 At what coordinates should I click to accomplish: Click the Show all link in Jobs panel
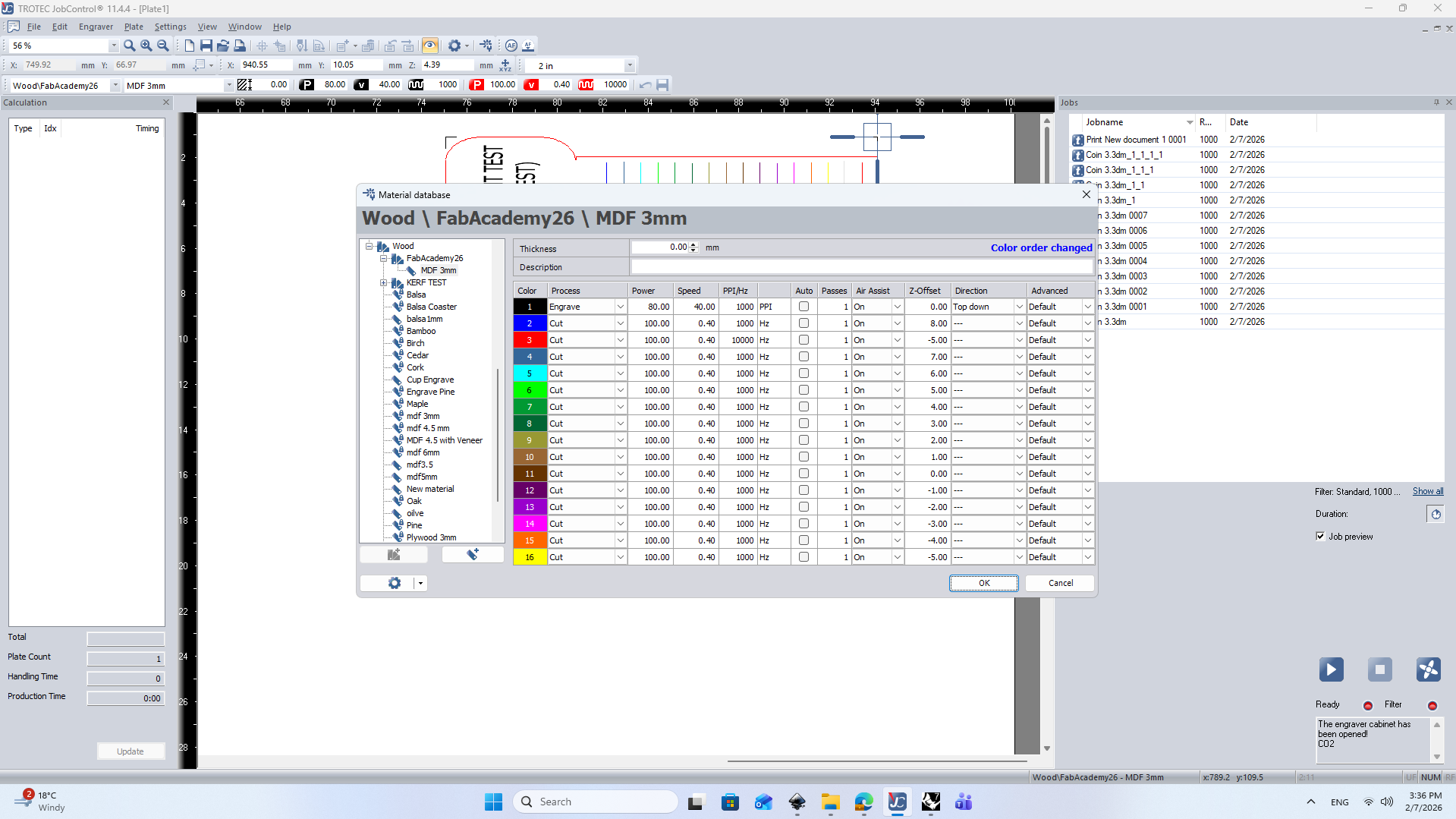[1427, 491]
